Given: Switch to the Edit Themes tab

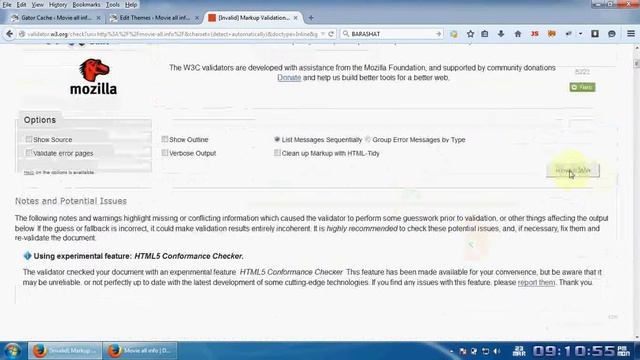Looking at the screenshot, I should click(x=154, y=18).
